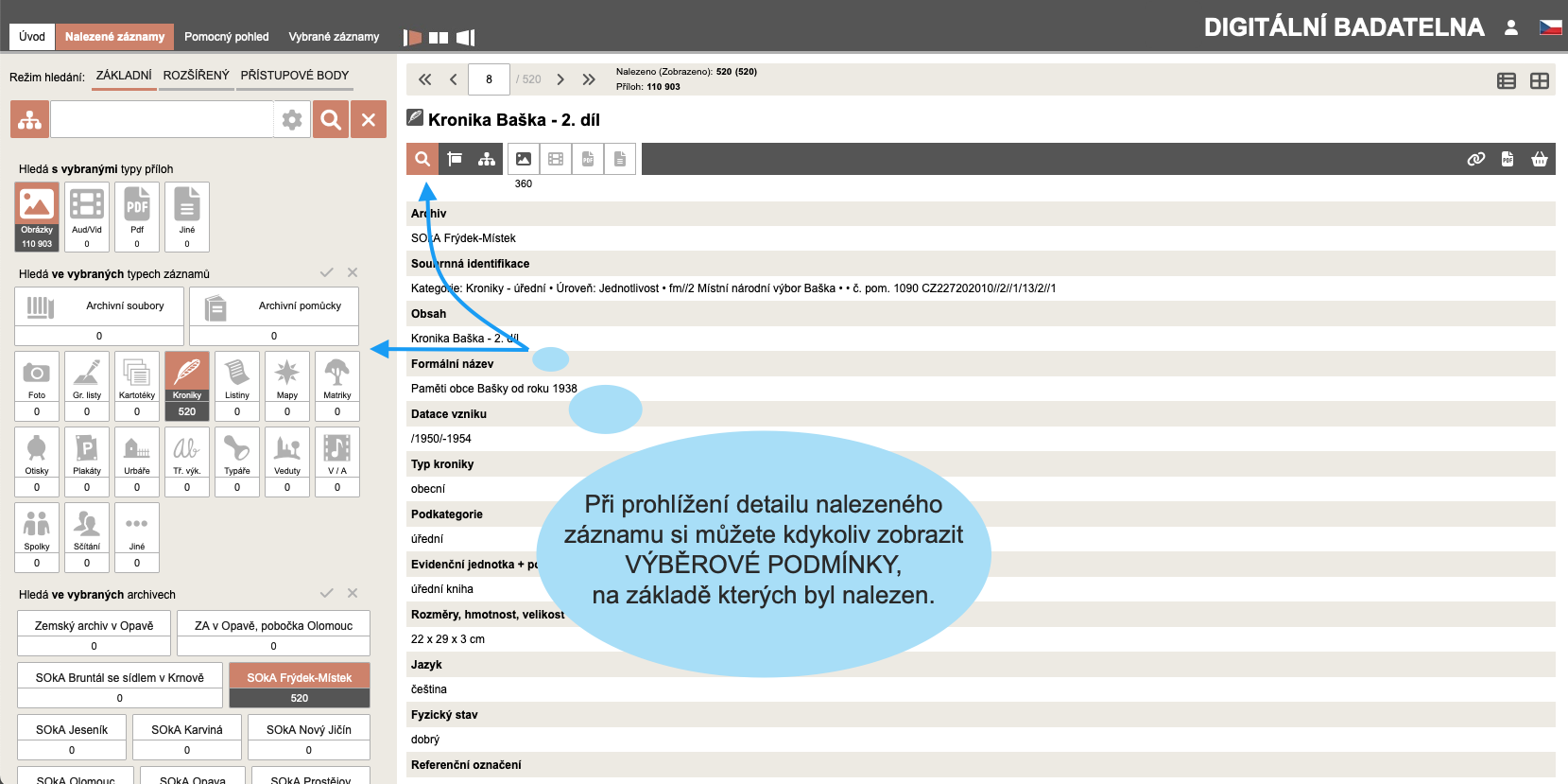Select ZA v Opavě, pobočka Olomouc
Image resolution: width=1568 pixels, height=784 pixels.
point(273,634)
